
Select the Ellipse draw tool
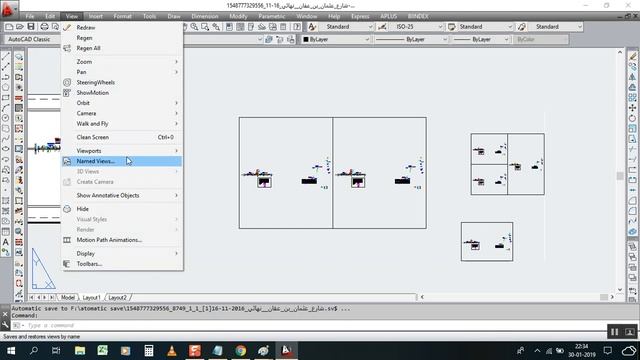click(6, 149)
